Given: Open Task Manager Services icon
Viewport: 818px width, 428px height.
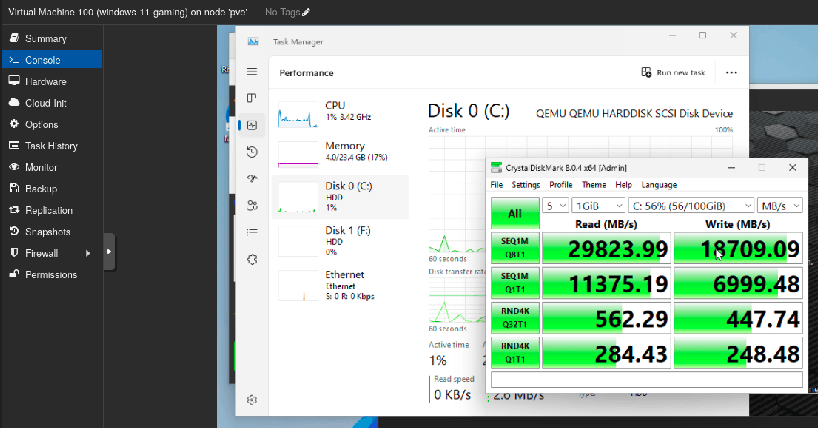Looking at the screenshot, I should pos(252,259).
